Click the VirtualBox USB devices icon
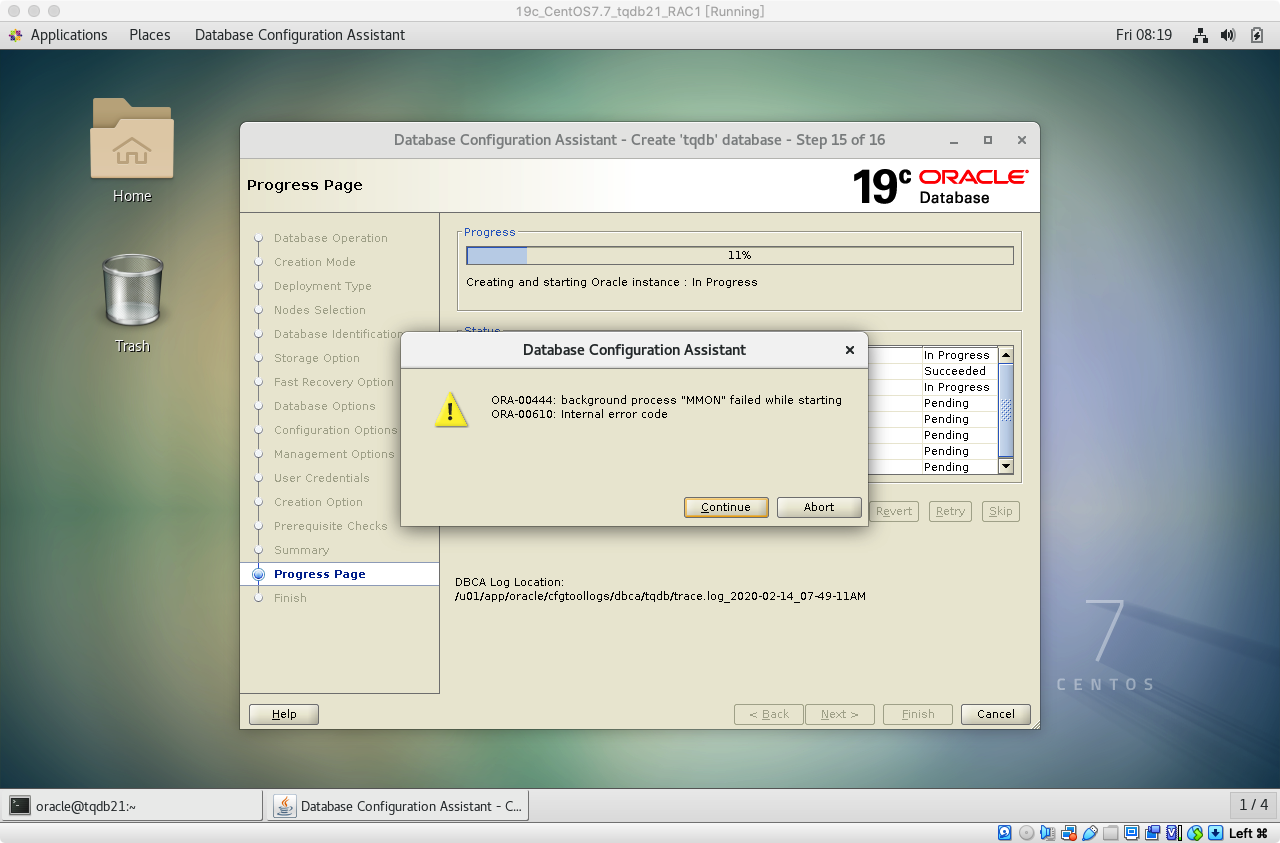The image size is (1280, 843). (x=1090, y=832)
